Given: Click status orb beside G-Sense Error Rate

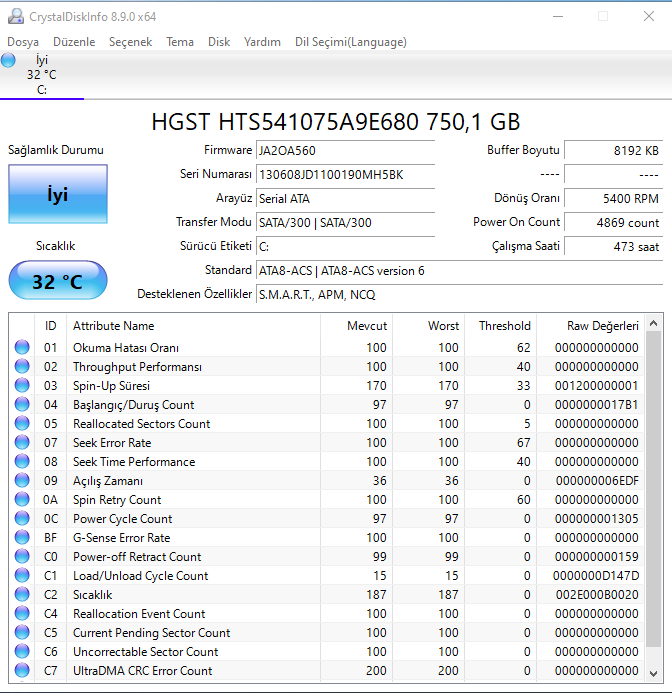Looking at the screenshot, I should pyautogui.click(x=22, y=538).
